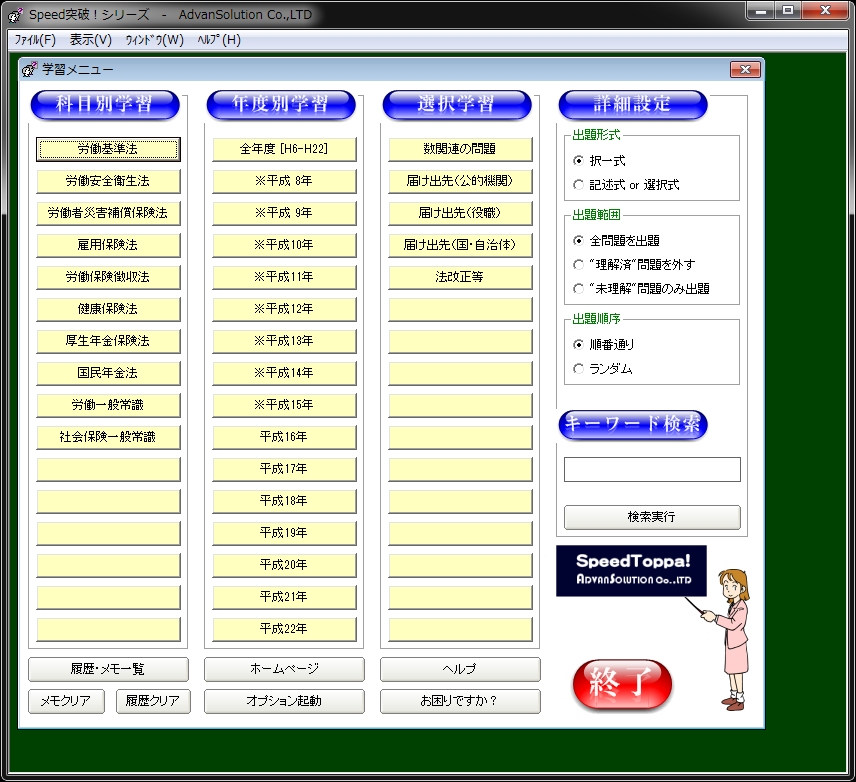856x782 pixels.
Task: Start 国民年金法 study
Action: [108, 373]
